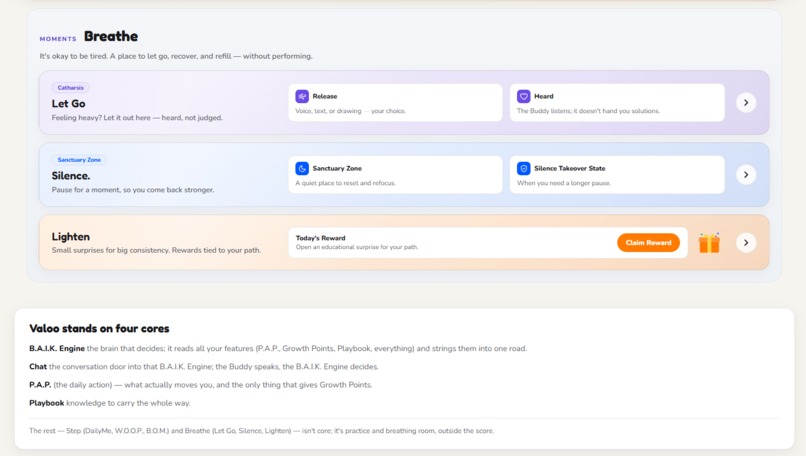
Task: Click the purple Release icon
Action: point(302,96)
